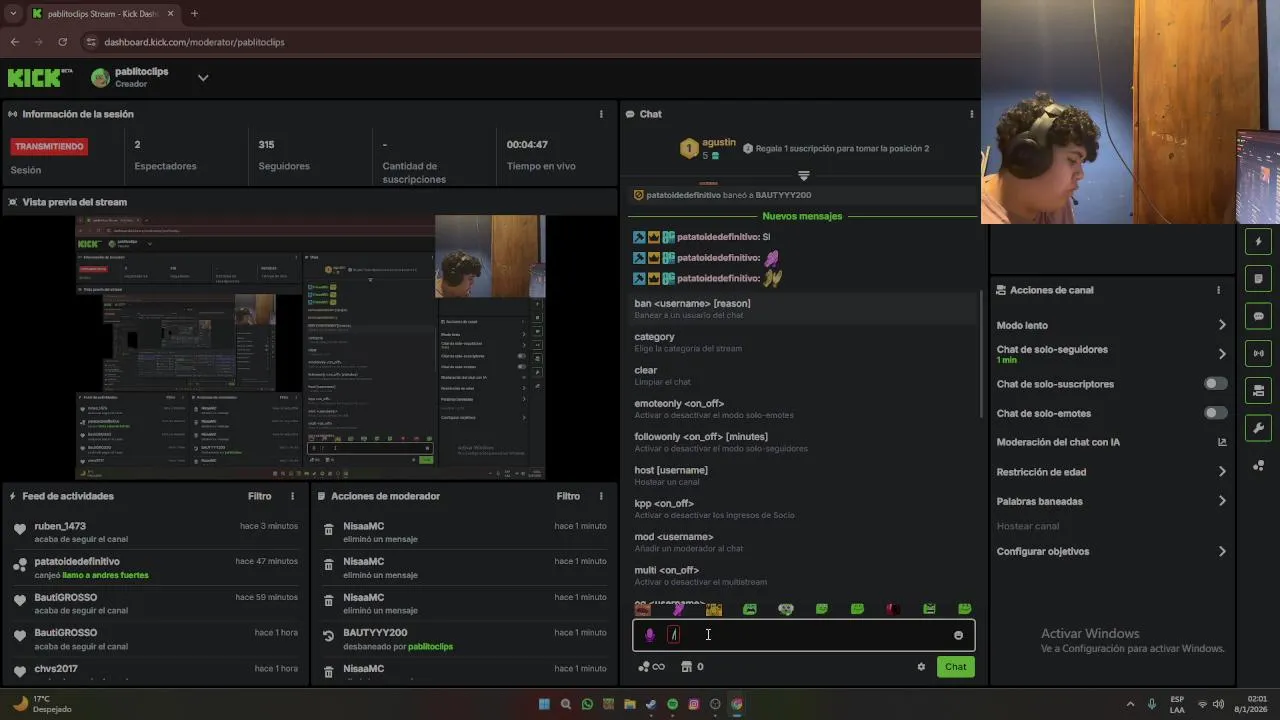Click the browser reload button
This screenshot has height=720, width=1280.
point(62,42)
